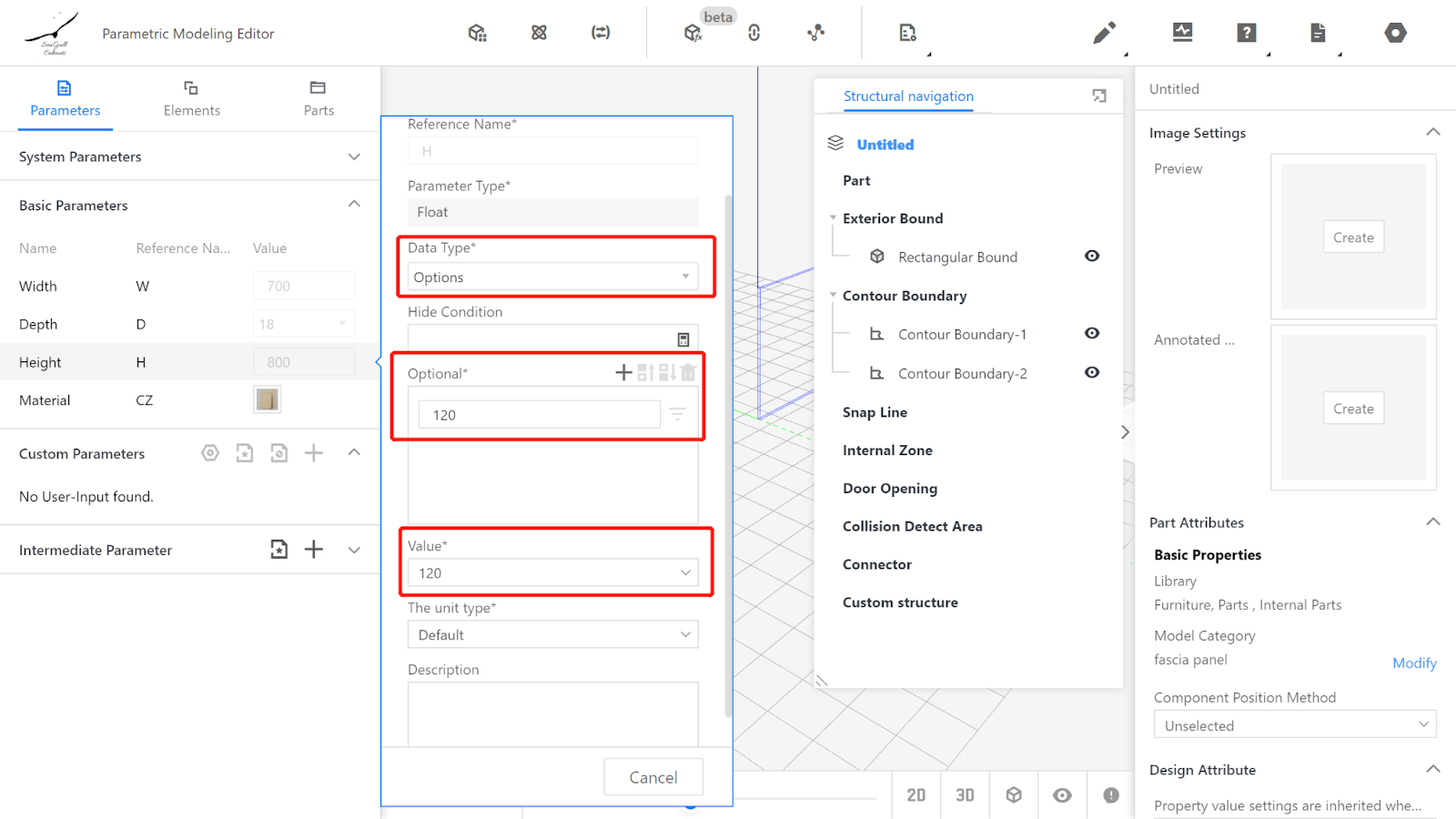The height and width of the screenshot is (819, 1456).
Task: Toggle visibility of Contour Boundary-2
Action: [x=1092, y=373]
